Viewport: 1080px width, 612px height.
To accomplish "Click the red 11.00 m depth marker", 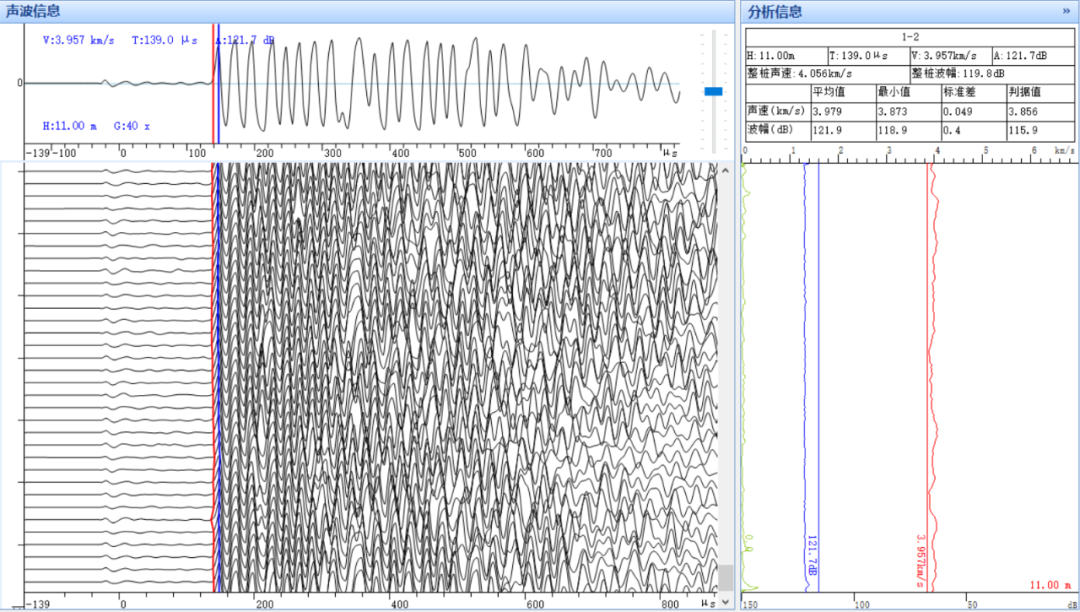I will tap(1050, 585).
